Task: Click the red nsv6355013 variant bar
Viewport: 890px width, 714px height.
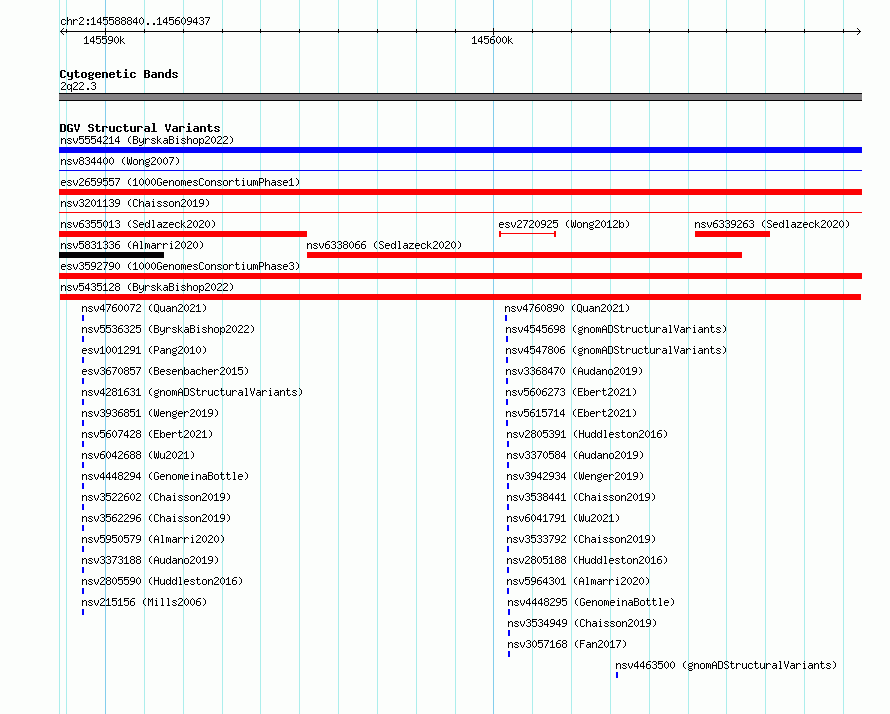Action: pos(183,234)
